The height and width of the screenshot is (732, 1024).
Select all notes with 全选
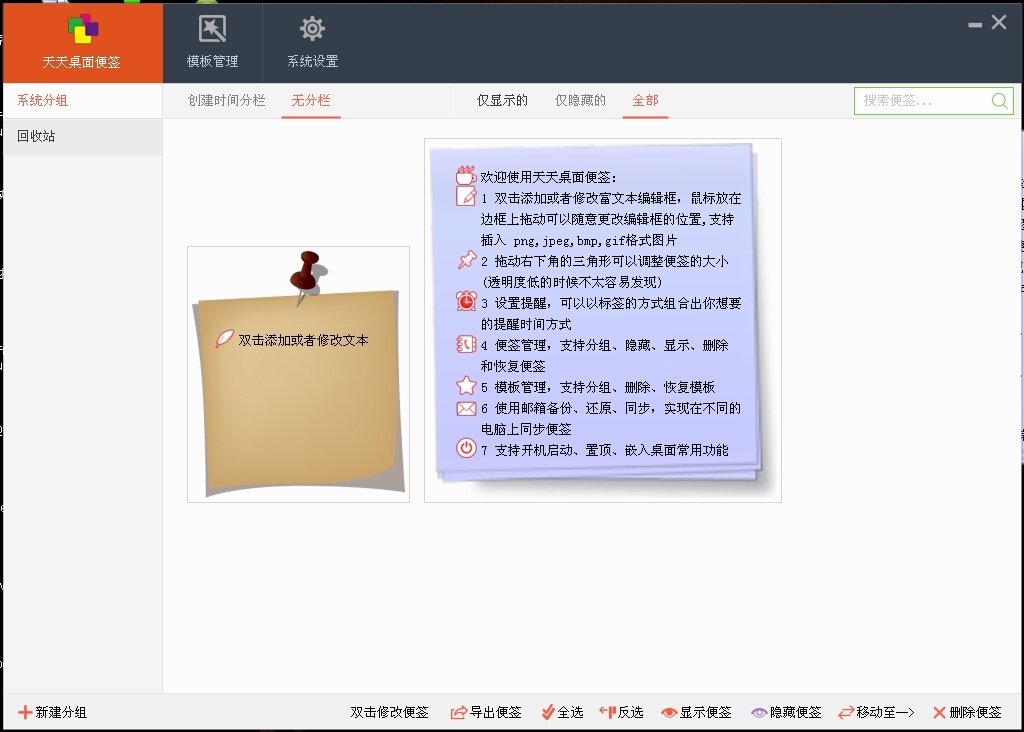pyautogui.click(x=562, y=712)
